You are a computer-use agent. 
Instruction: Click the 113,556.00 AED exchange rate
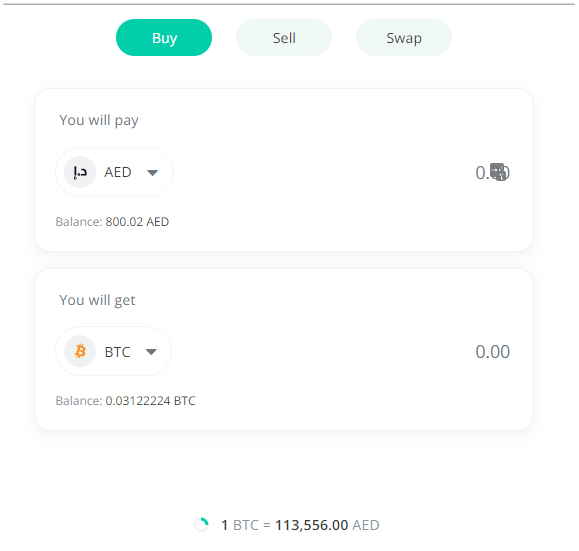click(327, 525)
